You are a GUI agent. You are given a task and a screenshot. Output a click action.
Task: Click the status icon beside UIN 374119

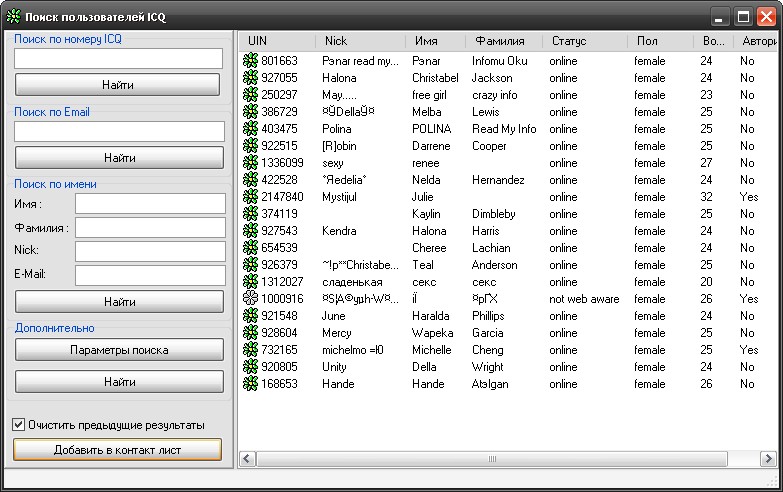[x=250, y=213]
